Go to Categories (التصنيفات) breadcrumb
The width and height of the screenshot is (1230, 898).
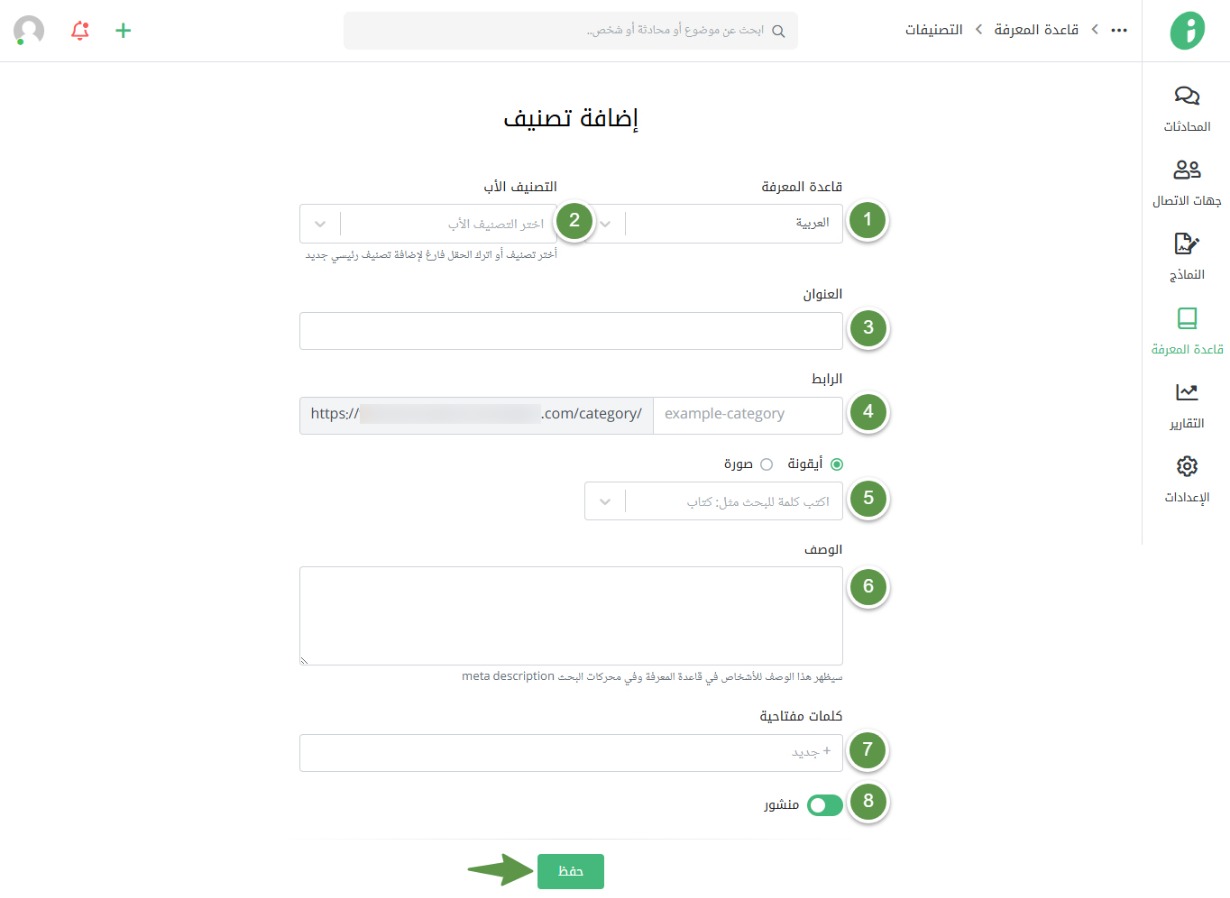click(x=934, y=30)
